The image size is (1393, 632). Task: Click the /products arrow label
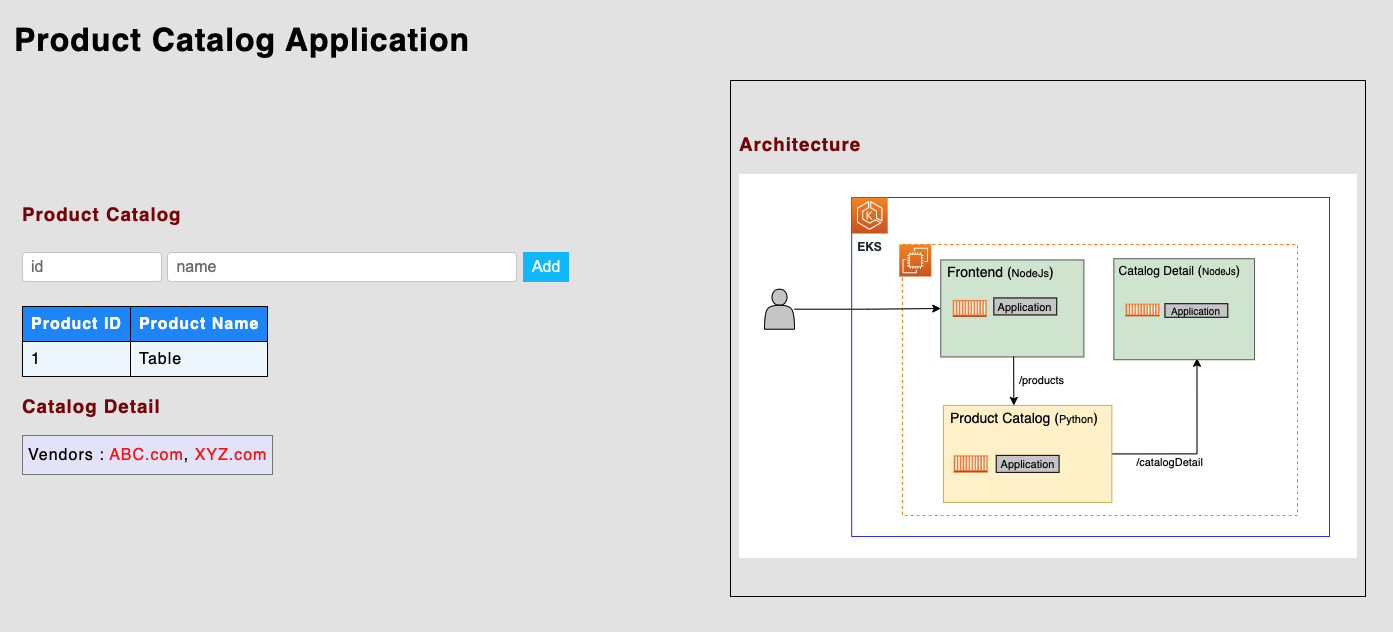coord(1041,380)
